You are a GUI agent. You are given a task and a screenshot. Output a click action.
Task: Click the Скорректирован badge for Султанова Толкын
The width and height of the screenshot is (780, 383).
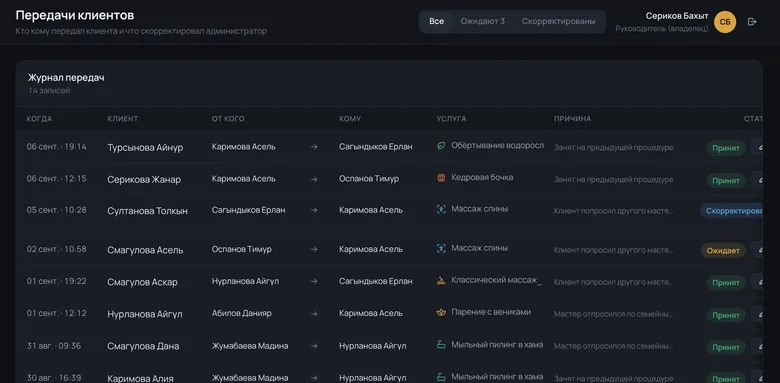(732, 211)
